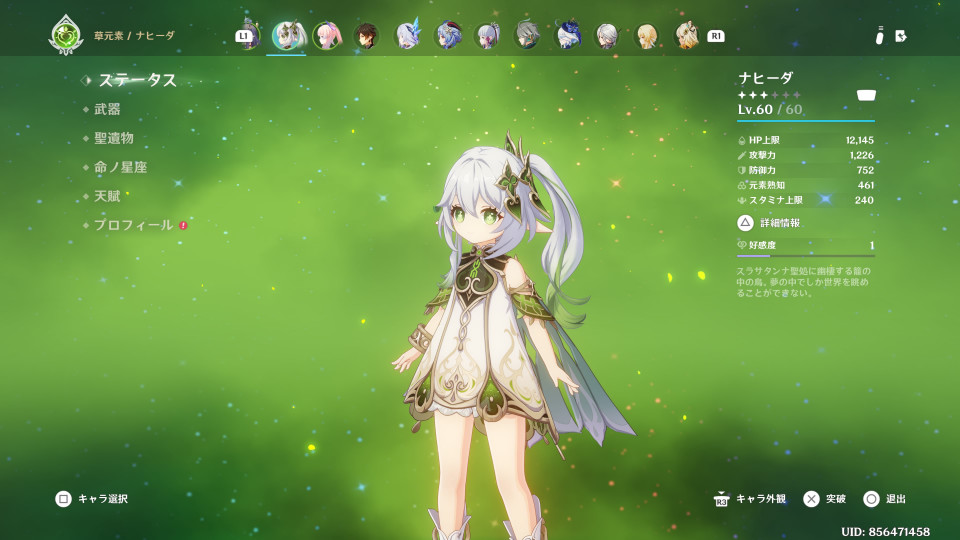Click the UID: 856471458 text
Screen dimensions: 960x540
pos(885,531)
